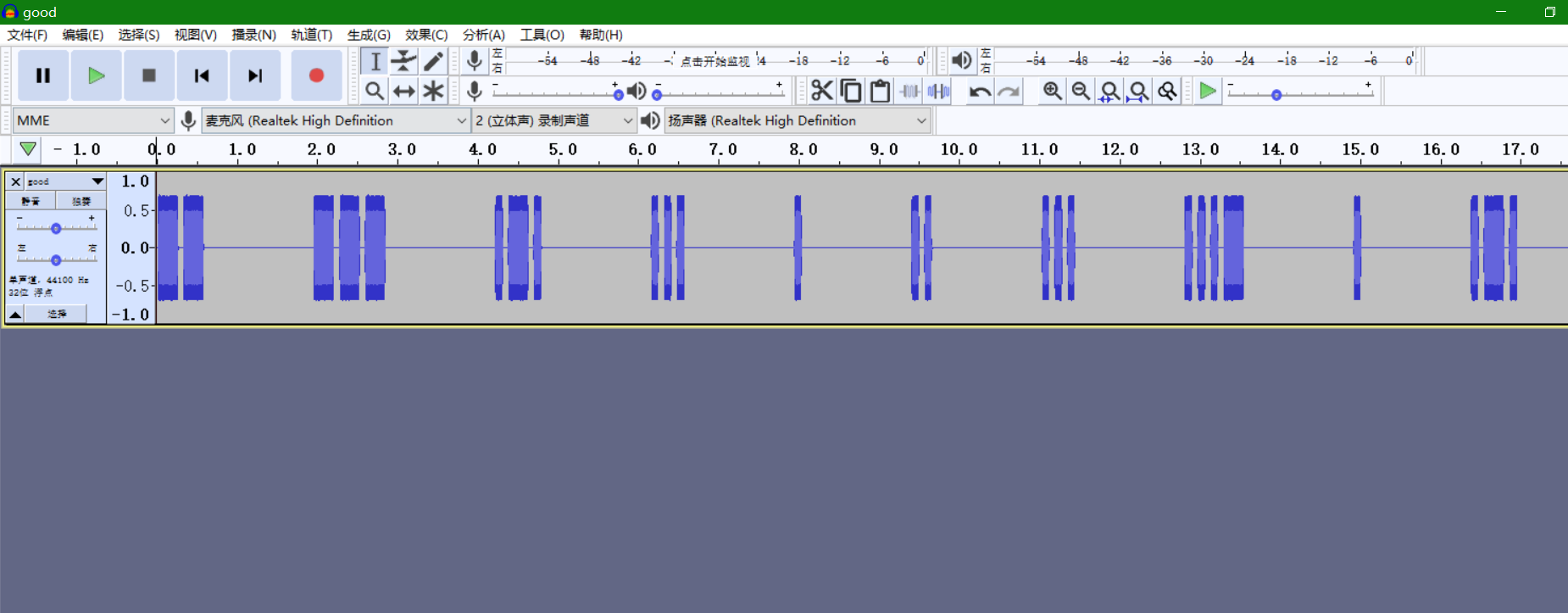The width and height of the screenshot is (1568, 613).
Task: Click the green timeline playhead triangle
Action: pos(28,149)
